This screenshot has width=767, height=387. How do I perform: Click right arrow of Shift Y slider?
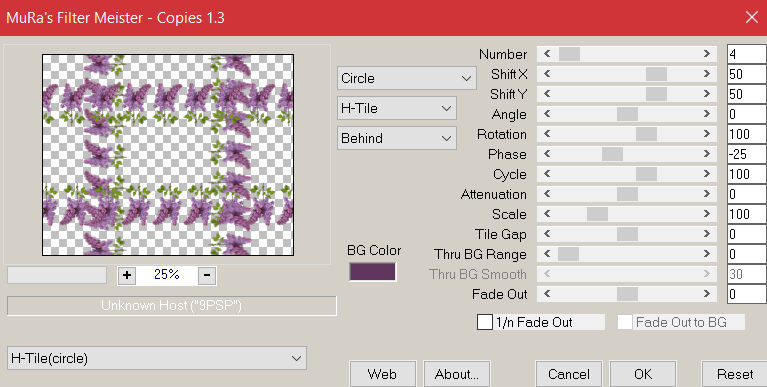(707, 94)
